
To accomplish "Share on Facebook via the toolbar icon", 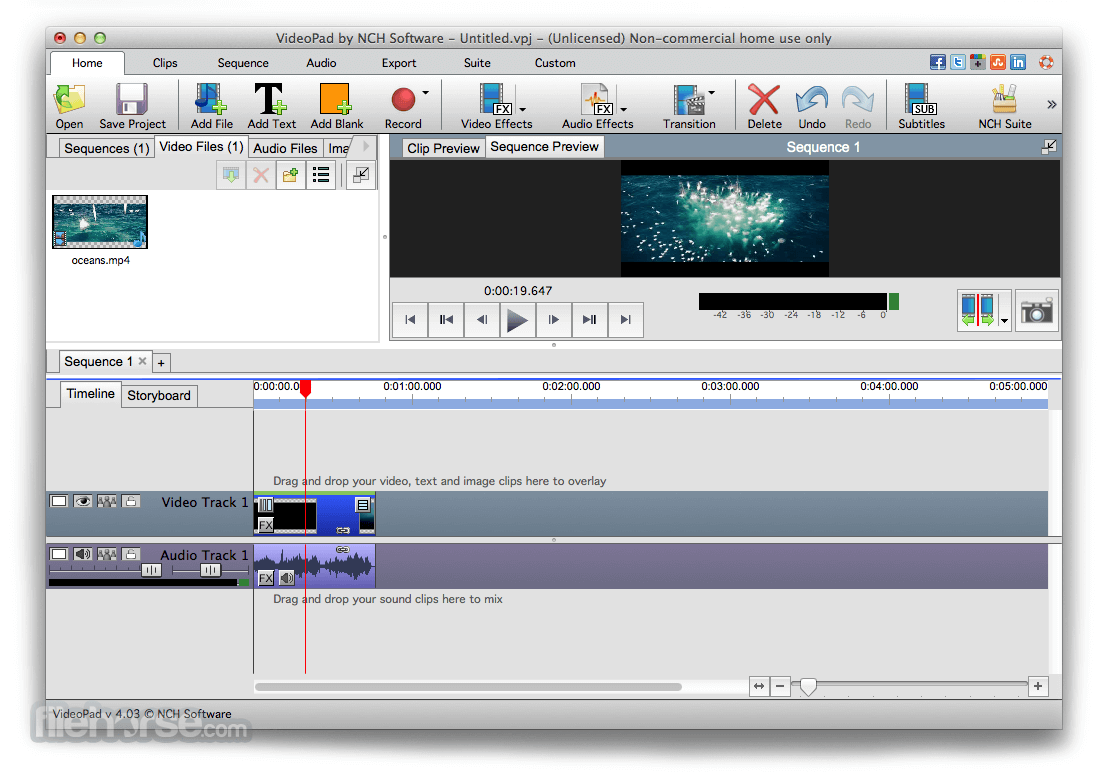I will pos(937,62).
